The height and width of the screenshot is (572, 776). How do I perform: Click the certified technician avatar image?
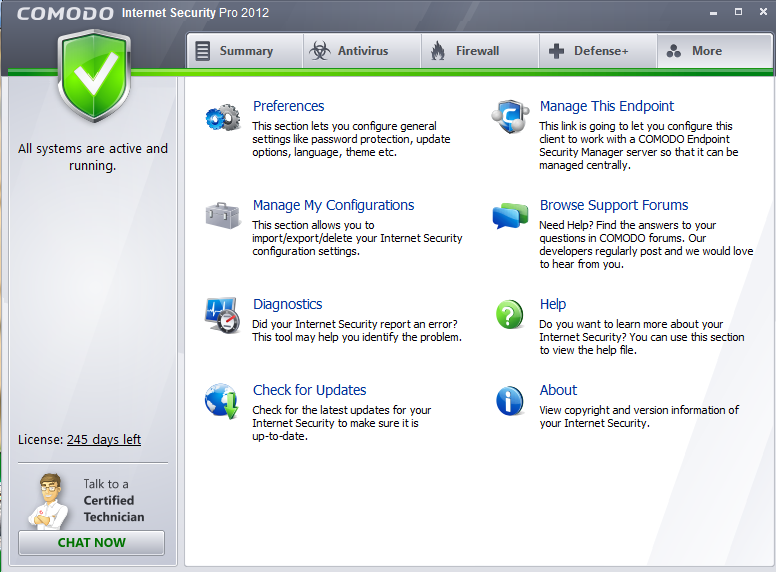47,501
